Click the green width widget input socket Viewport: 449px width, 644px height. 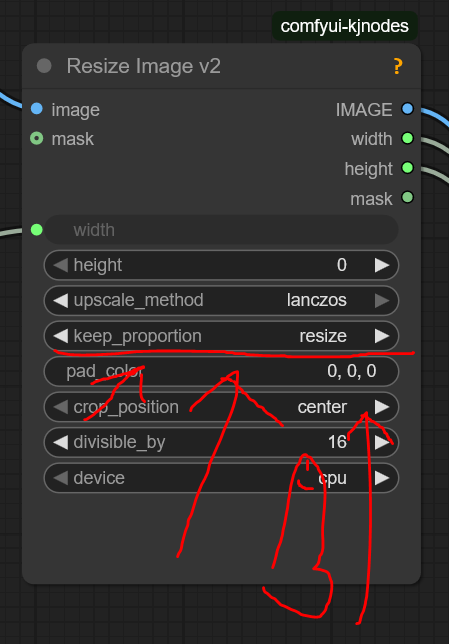[x=37, y=230]
